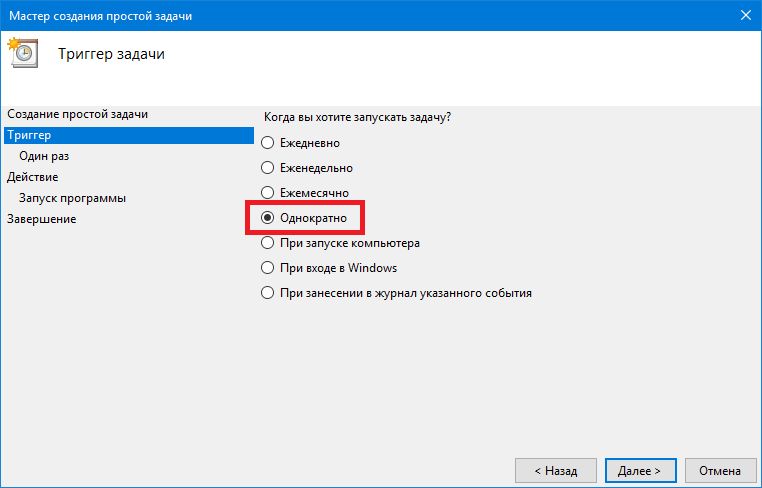Choose При запуске компьютера option

(x=267, y=243)
